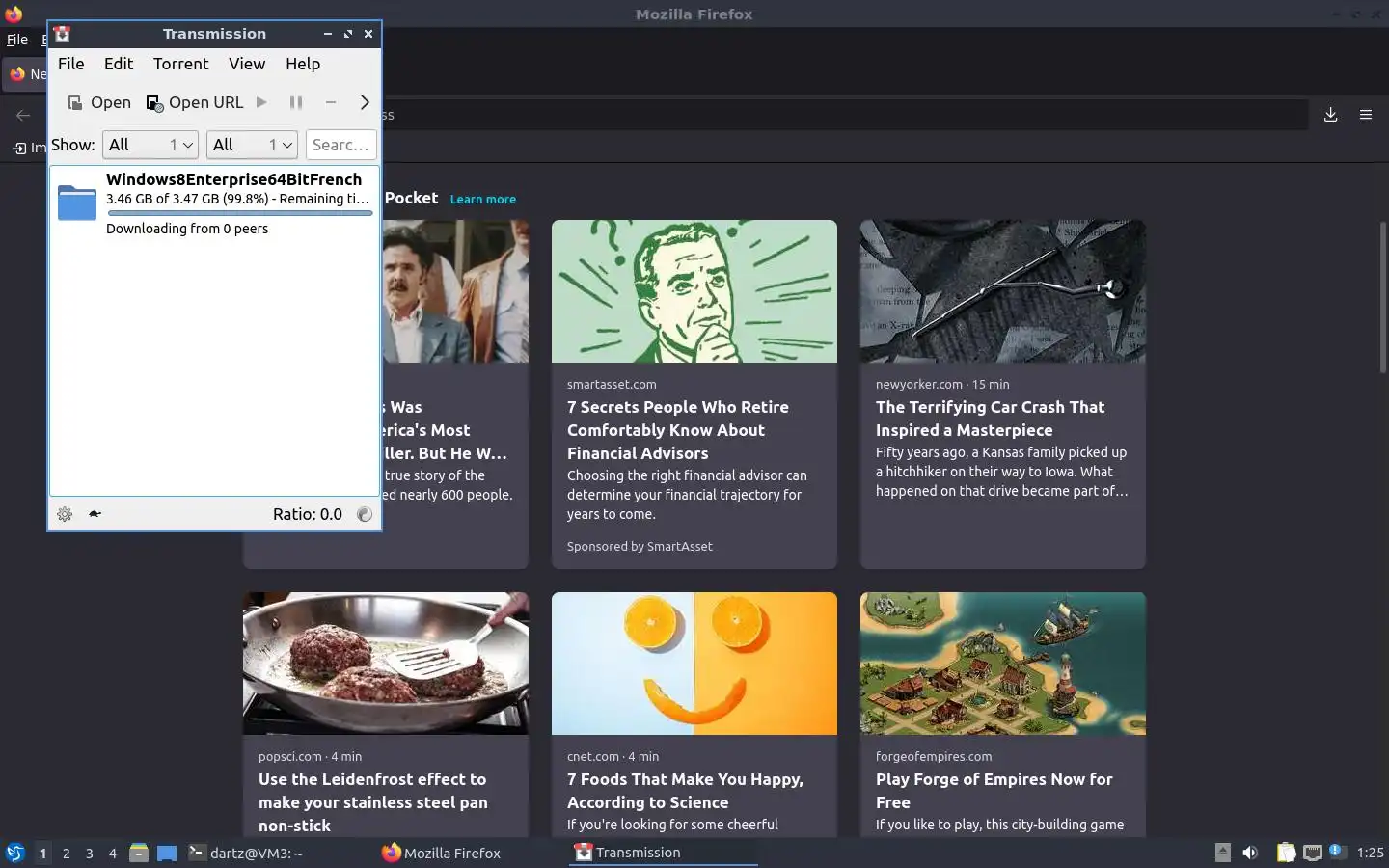This screenshot has width=1389, height=868.
Task: Select the Firefox New Tab tab
Action: [x=26, y=74]
